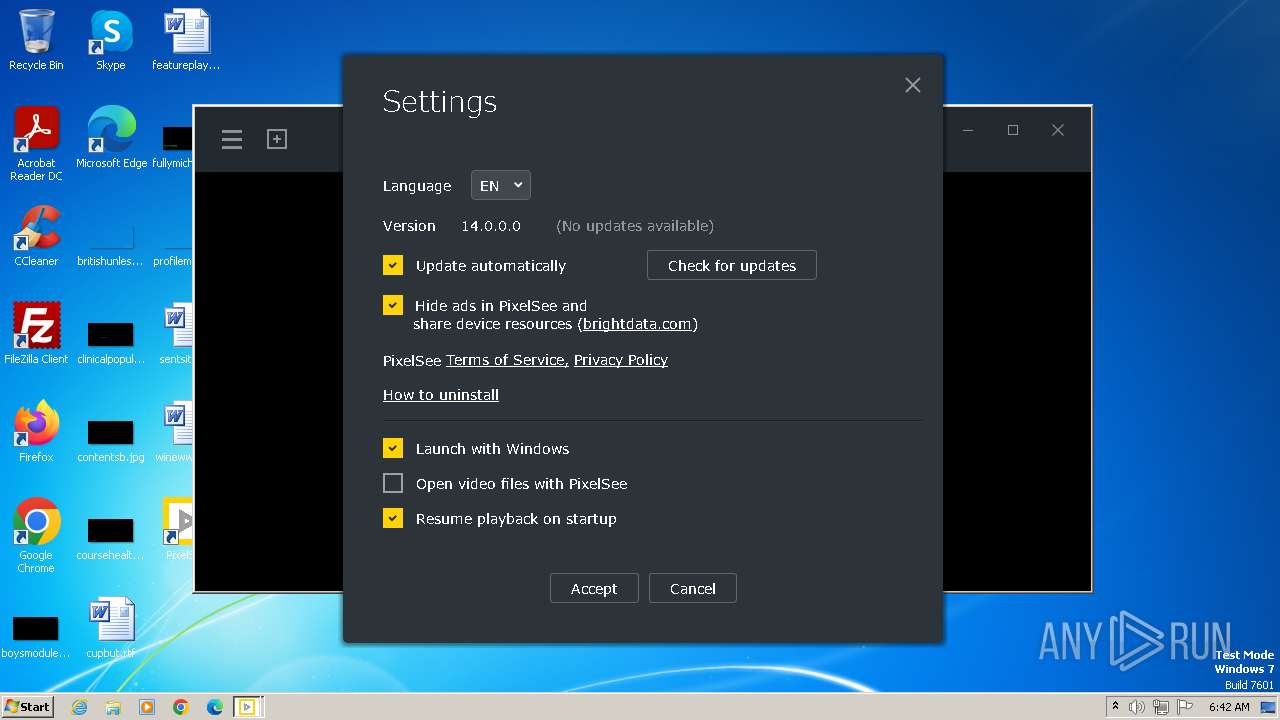Open Google Chrome desktop shortcut

pos(36,536)
